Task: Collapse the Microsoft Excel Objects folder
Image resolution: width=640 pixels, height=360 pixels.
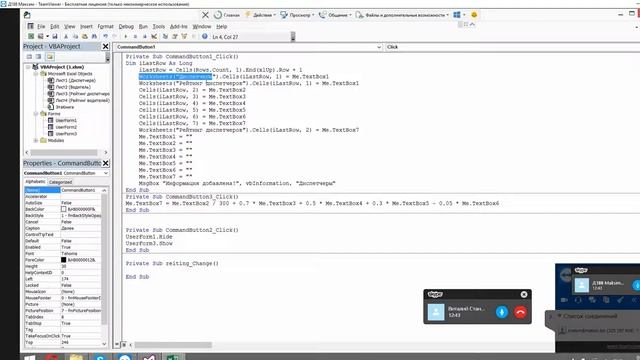Action: (36, 74)
